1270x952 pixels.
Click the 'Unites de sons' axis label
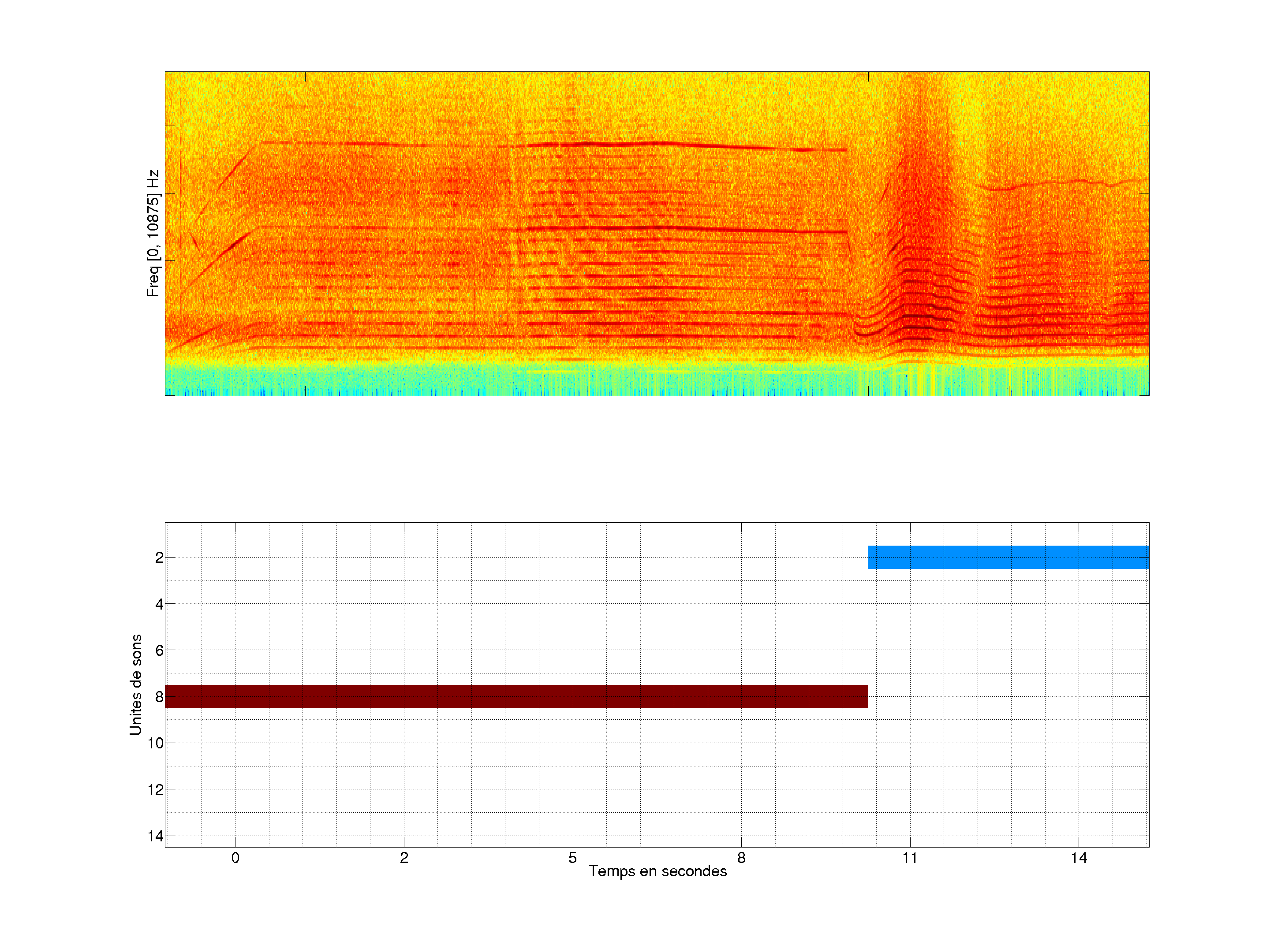135,684
